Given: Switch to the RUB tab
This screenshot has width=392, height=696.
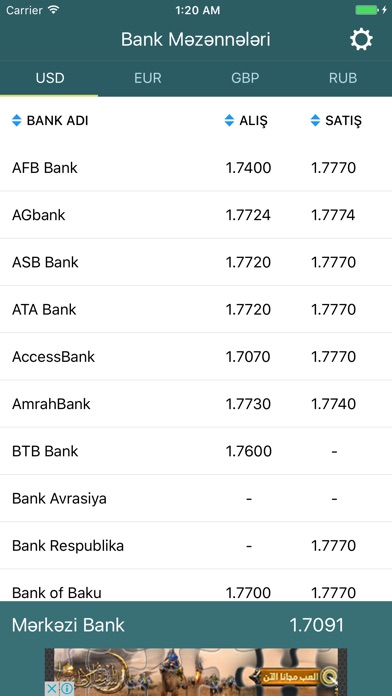Looking at the screenshot, I should (x=343, y=78).
